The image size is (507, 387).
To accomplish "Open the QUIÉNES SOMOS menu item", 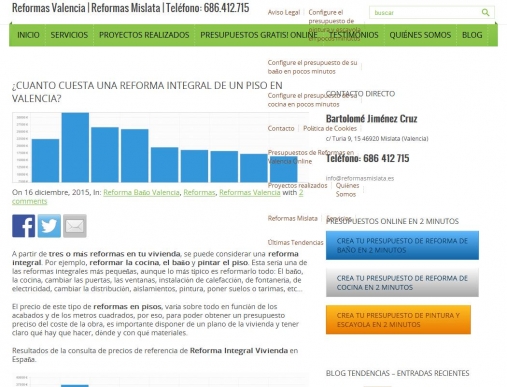I will (x=420, y=35).
